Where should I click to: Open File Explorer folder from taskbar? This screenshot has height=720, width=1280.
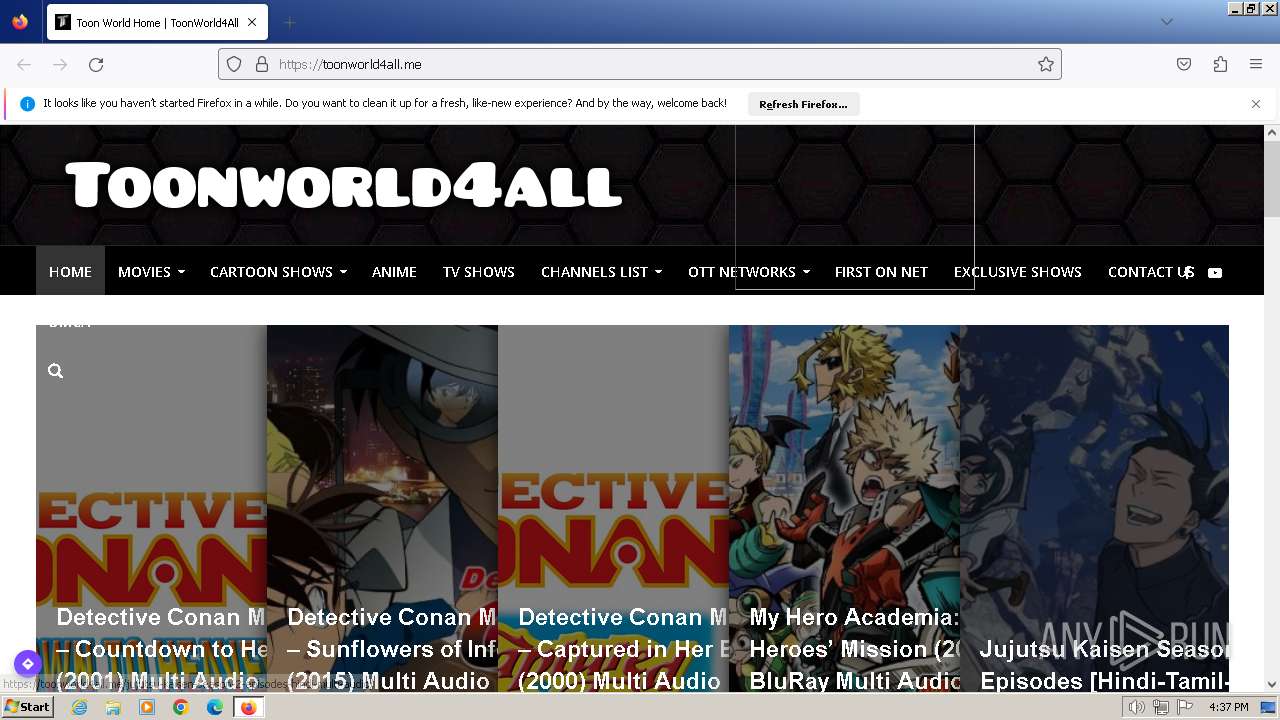pos(113,707)
